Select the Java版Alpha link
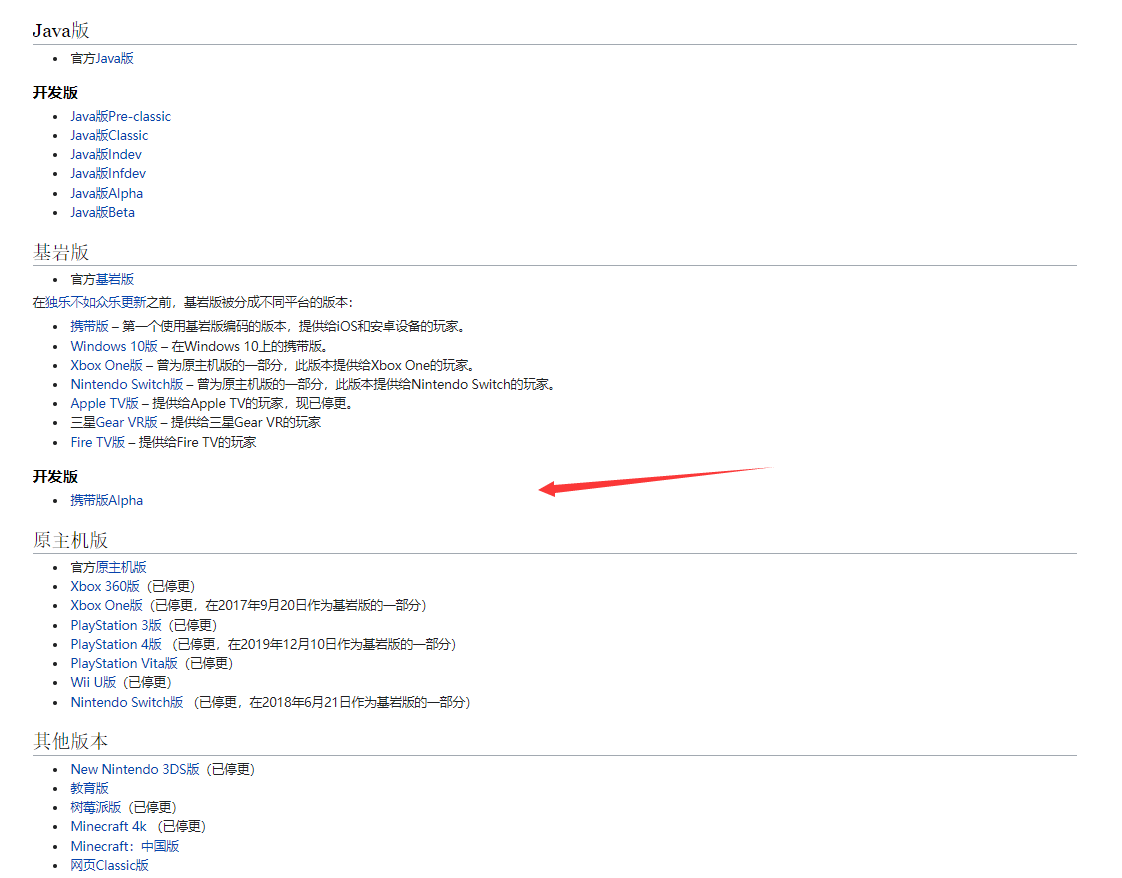 click(106, 193)
